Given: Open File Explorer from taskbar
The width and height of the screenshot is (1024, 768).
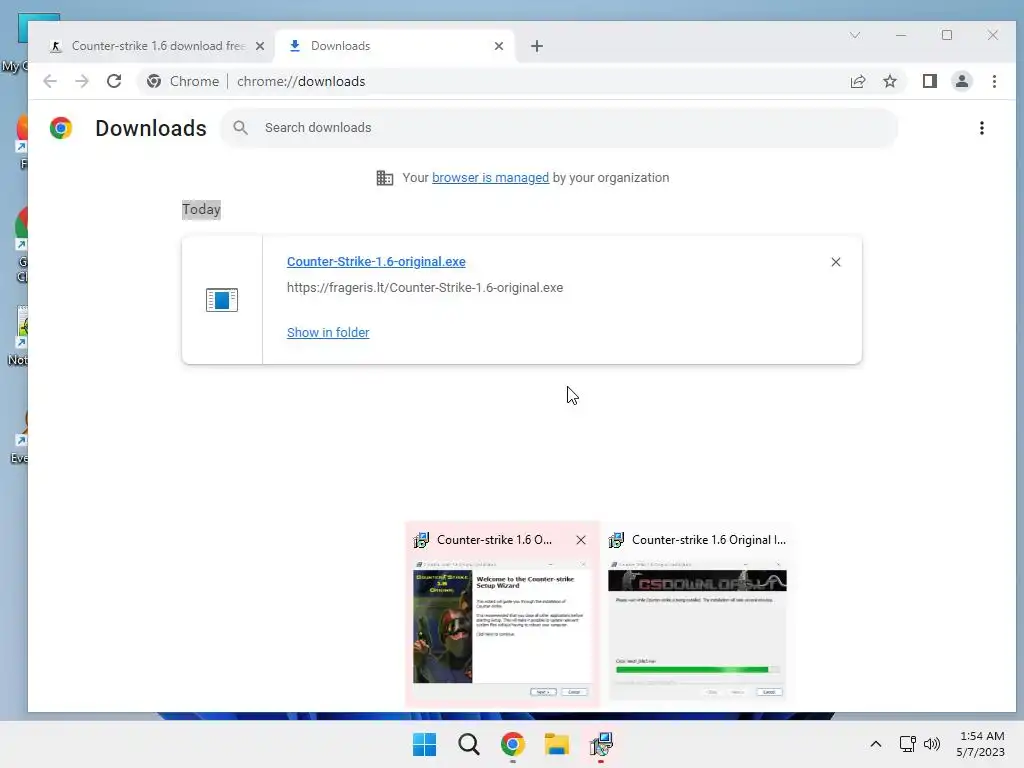Looking at the screenshot, I should (557, 744).
